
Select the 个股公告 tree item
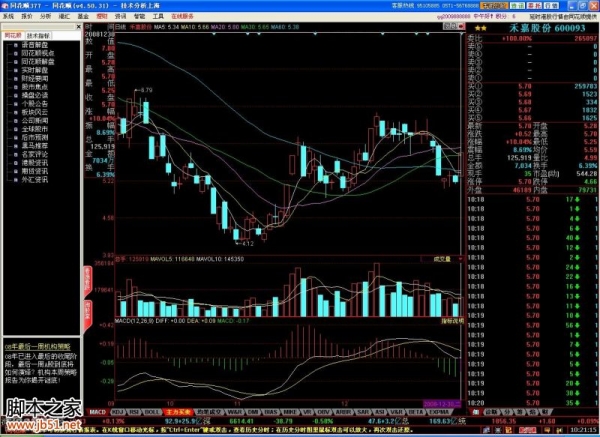[x=34, y=104]
